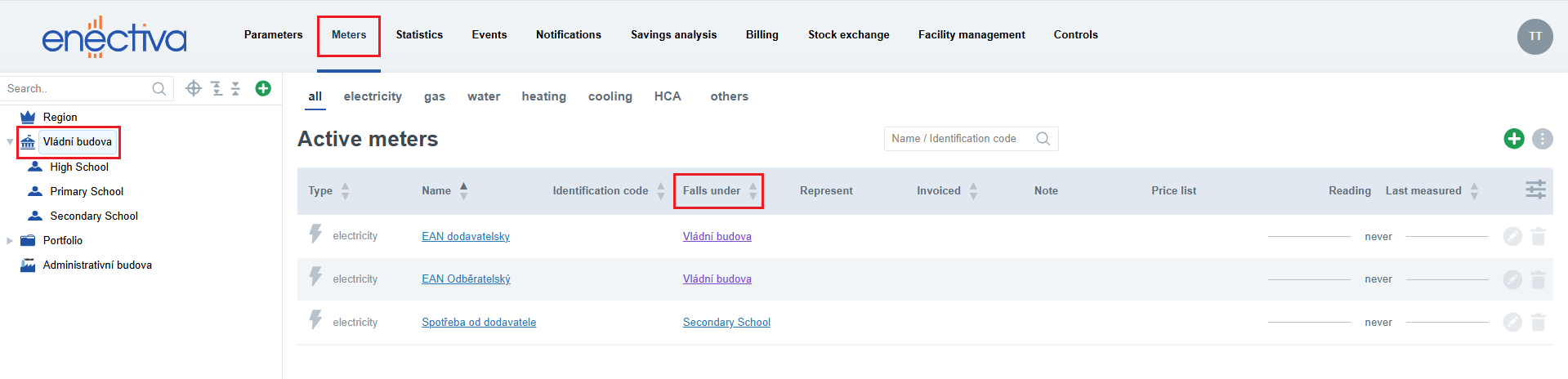Screen dimensions: 1568x379
Task: Focus the Name / Identification code search field
Action: coord(962,139)
